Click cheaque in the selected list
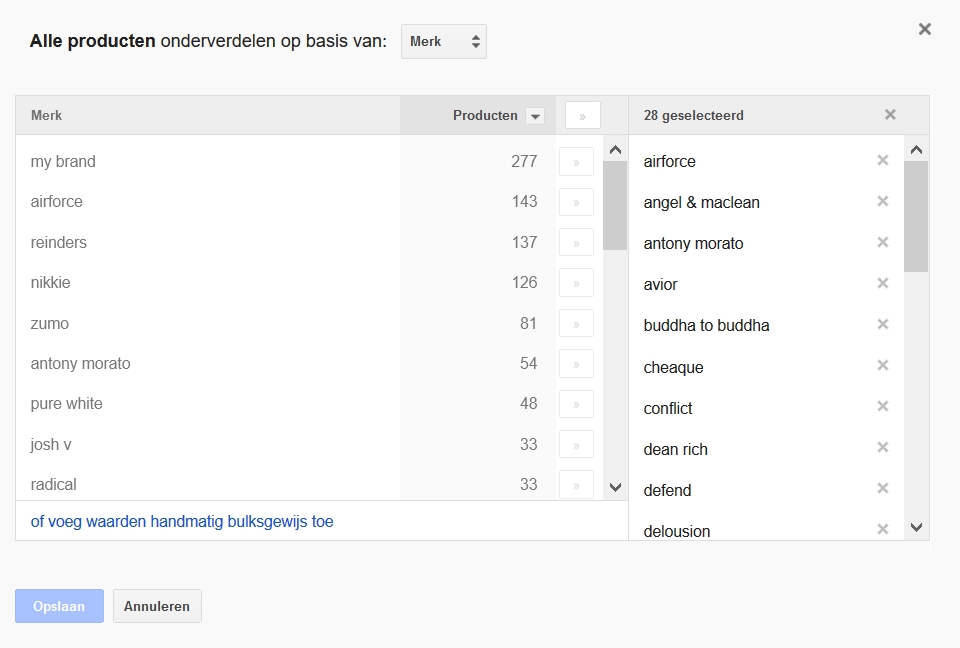Image resolution: width=960 pixels, height=648 pixels. (673, 367)
